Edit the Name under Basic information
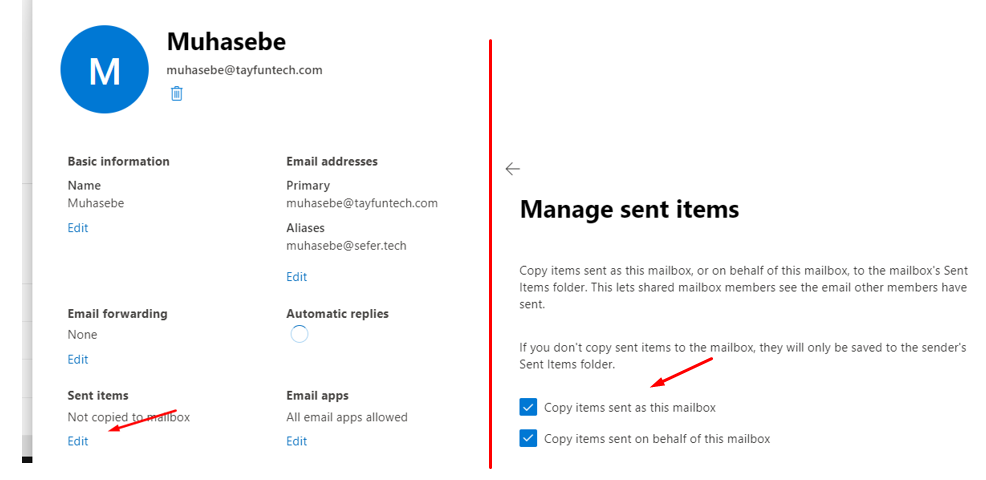 [x=78, y=228]
